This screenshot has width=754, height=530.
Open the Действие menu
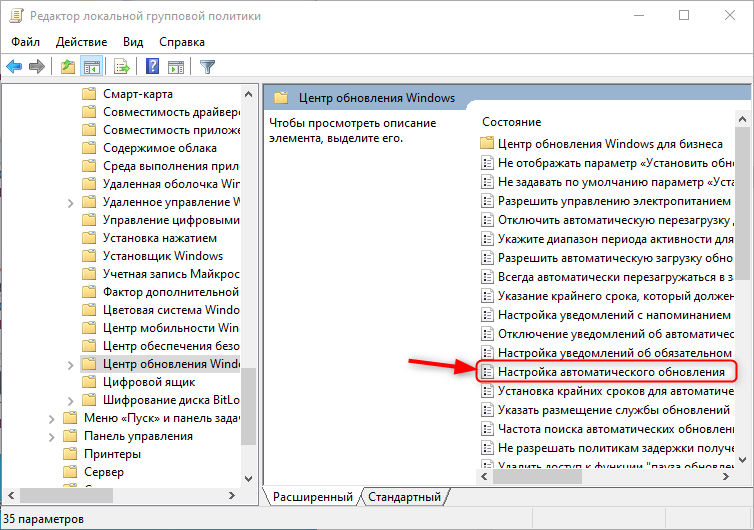[x=81, y=42]
